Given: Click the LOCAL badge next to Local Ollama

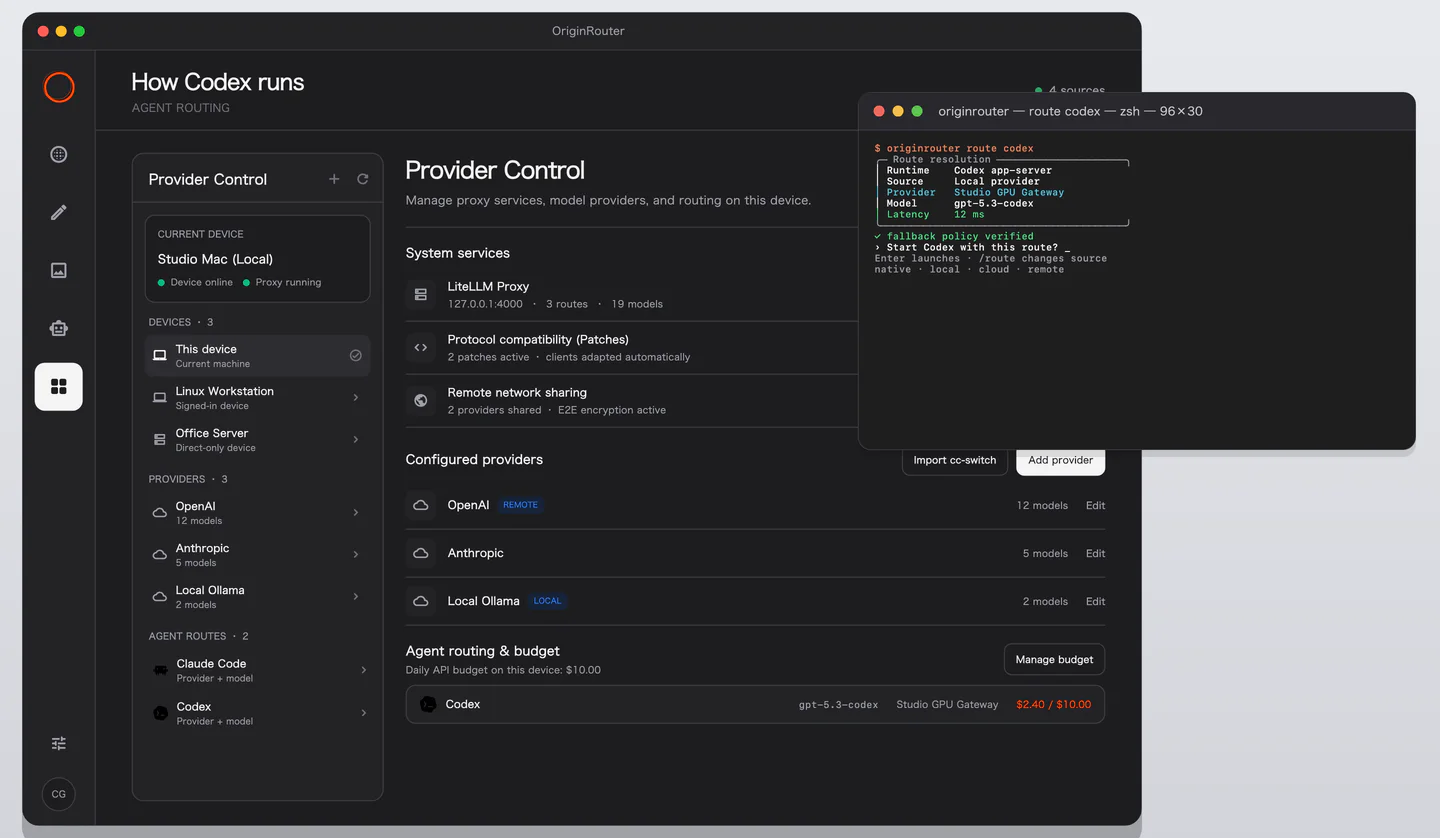Looking at the screenshot, I should point(547,601).
